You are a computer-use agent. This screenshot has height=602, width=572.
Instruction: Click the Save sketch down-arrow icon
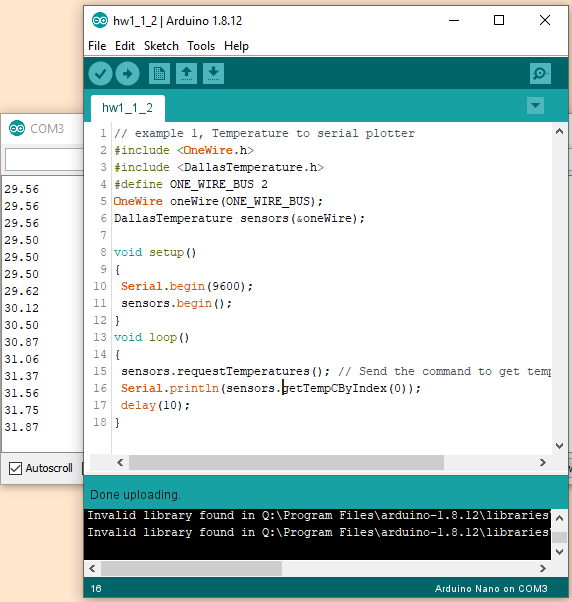[x=213, y=73]
